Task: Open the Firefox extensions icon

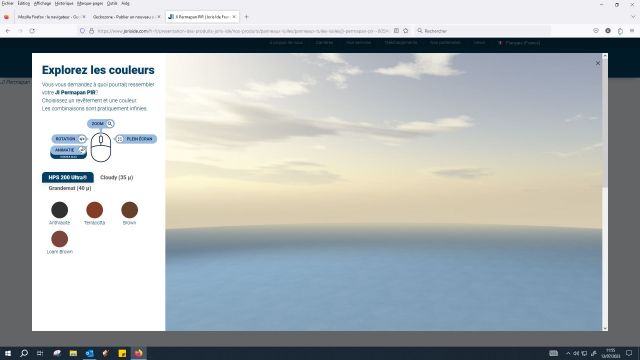Action: (x=620, y=31)
